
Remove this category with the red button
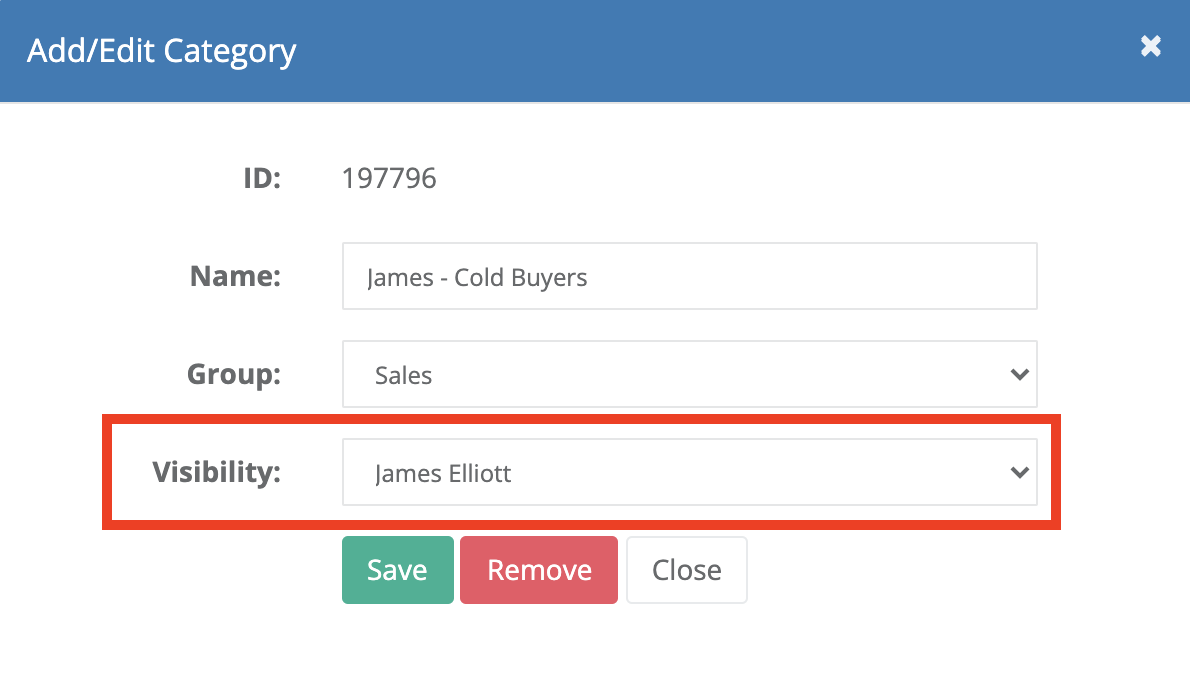tap(539, 570)
